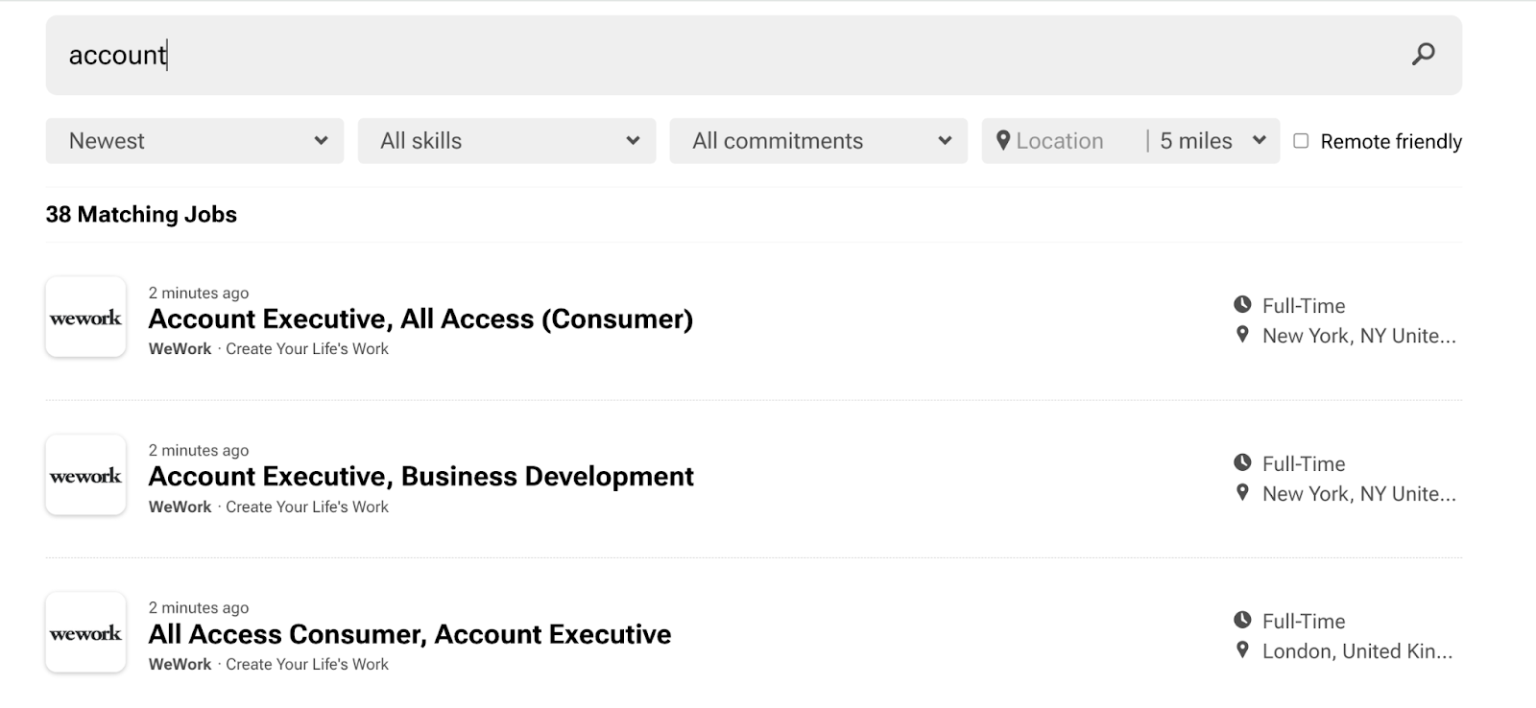Screen dimensions: 1536x708
Task: Click the pin icon beside London, United Kin...
Action: [1240, 651]
